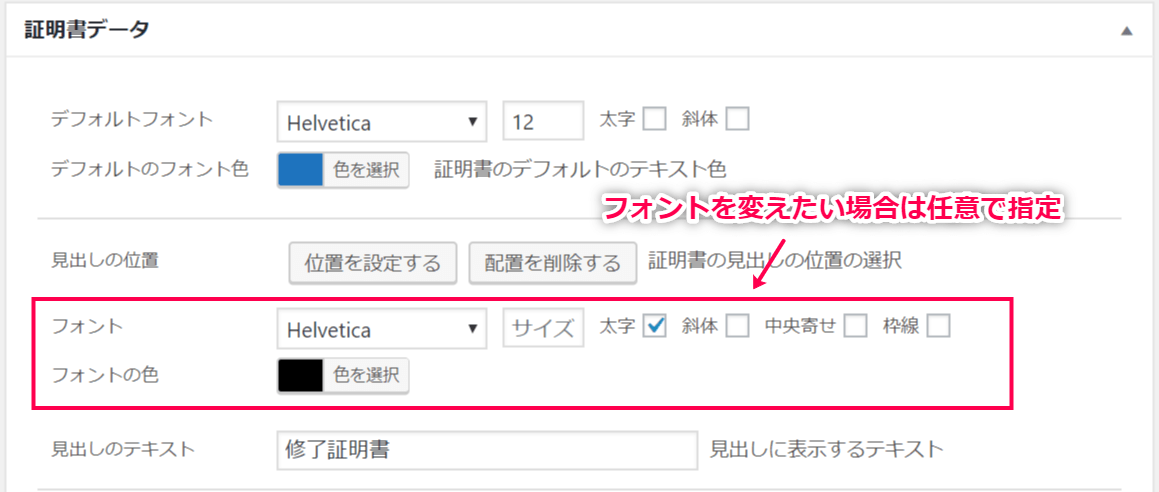Click the default font size field showing 12
The width and height of the screenshot is (1159, 492).
pyautogui.click(x=543, y=121)
